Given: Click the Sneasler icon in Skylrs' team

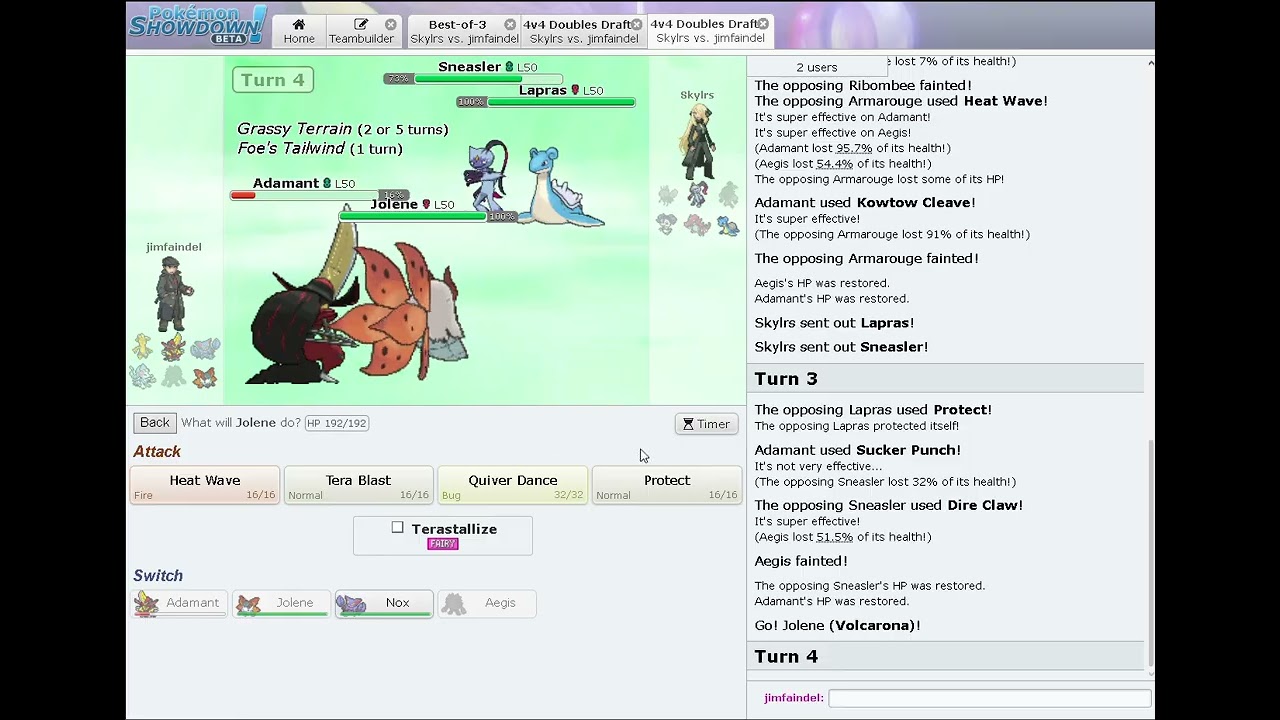Looking at the screenshot, I should pos(697,195).
